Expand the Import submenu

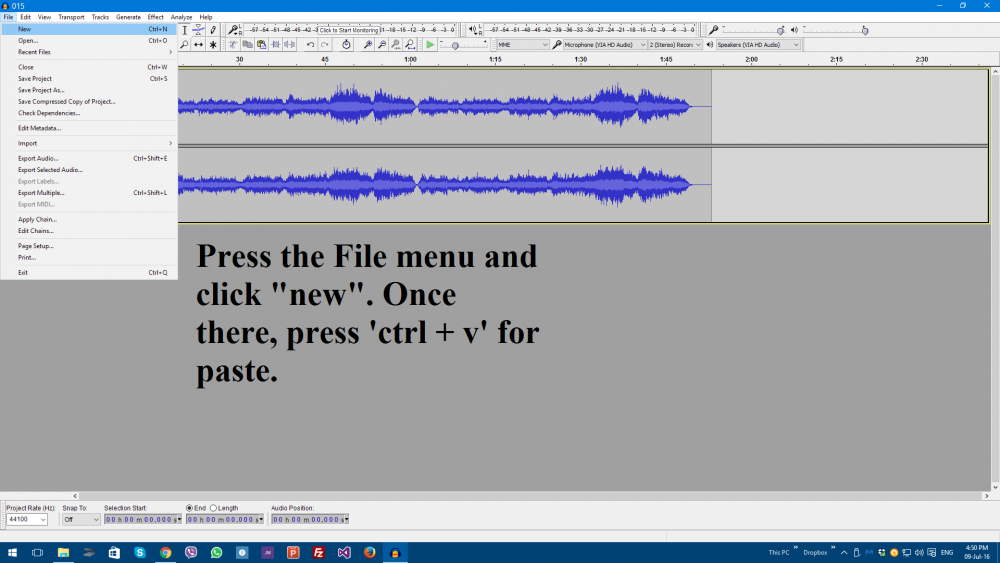[x=89, y=143]
